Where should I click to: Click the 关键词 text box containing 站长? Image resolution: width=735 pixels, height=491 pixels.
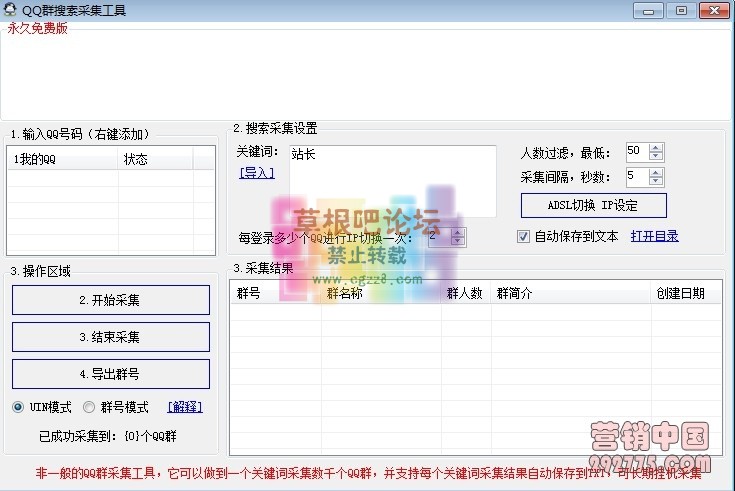click(x=393, y=181)
